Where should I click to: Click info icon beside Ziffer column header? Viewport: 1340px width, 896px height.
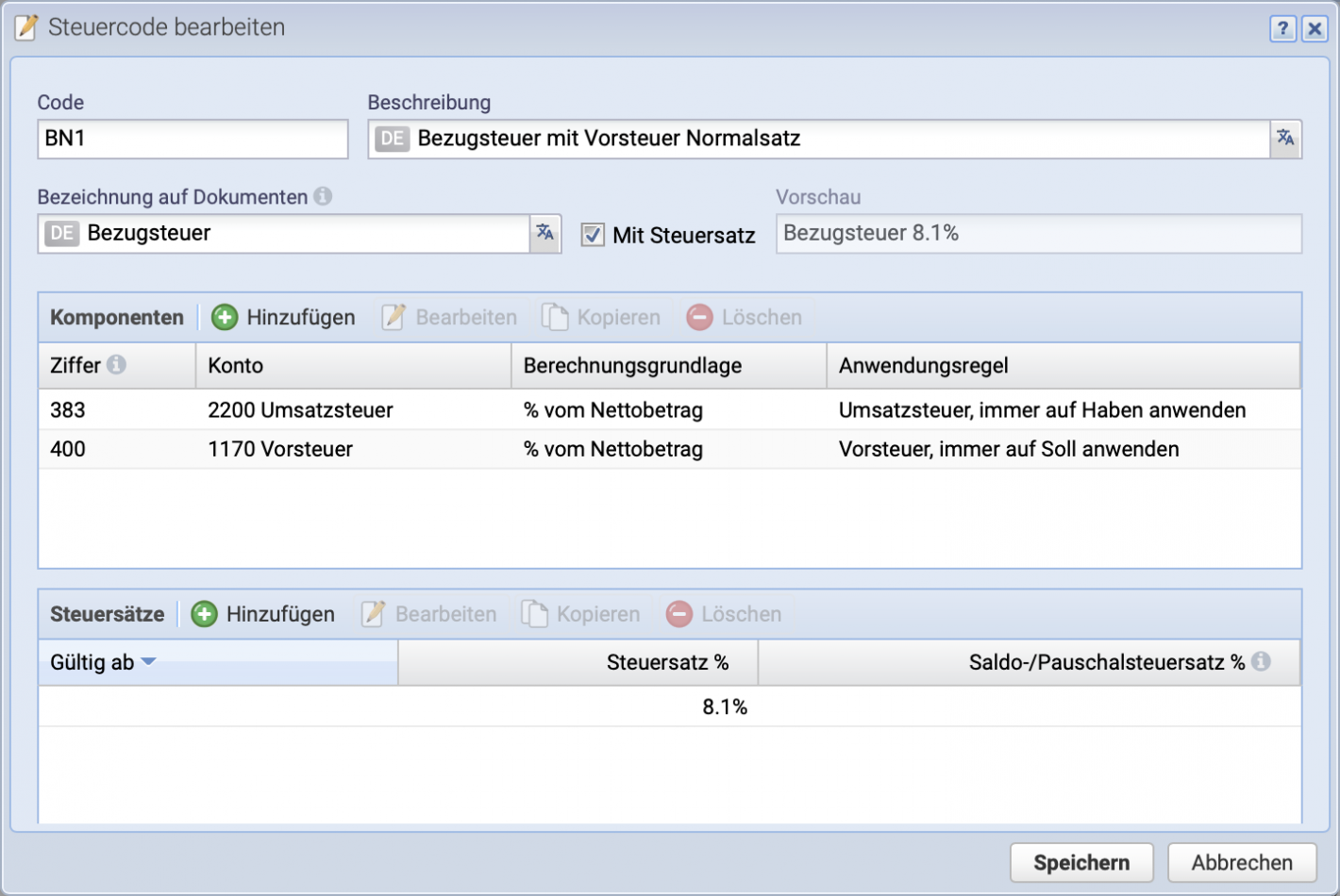(116, 365)
